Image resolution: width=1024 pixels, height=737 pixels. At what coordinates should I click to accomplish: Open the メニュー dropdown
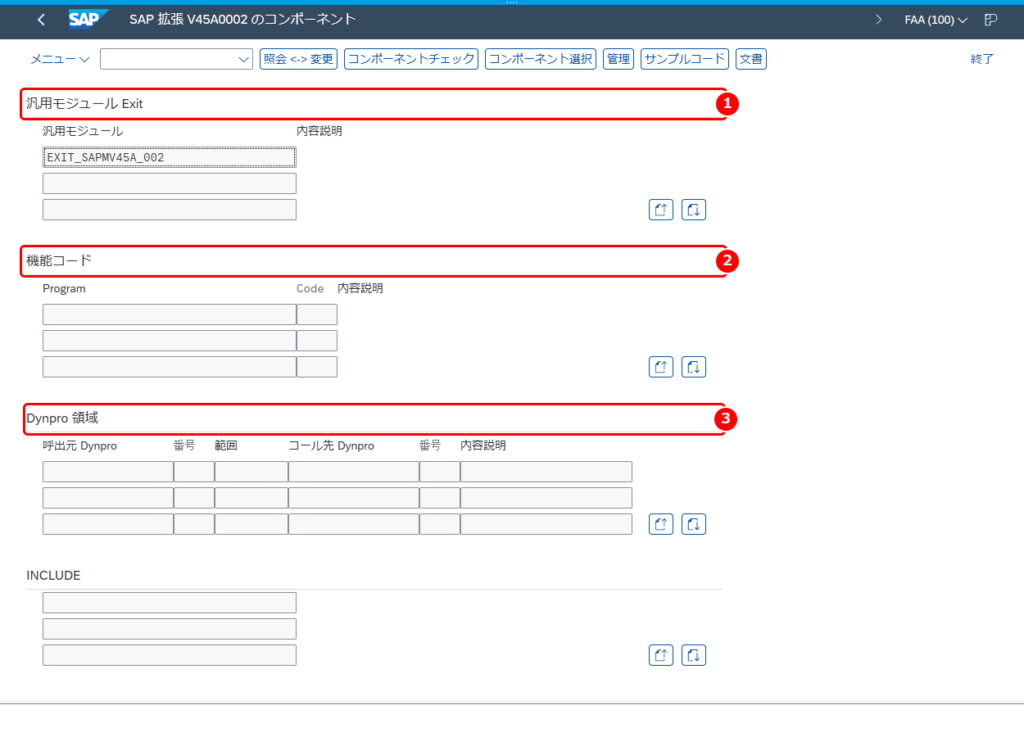59,59
